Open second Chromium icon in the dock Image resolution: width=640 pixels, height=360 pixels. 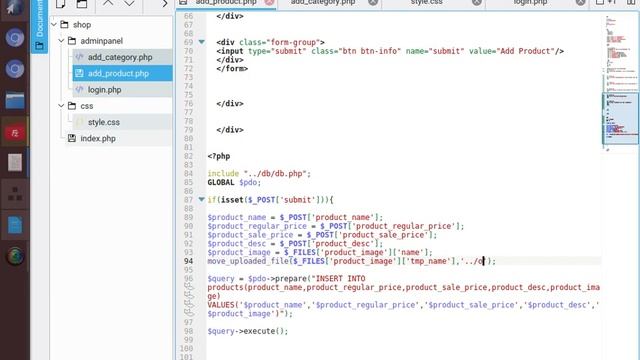pos(15,69)
